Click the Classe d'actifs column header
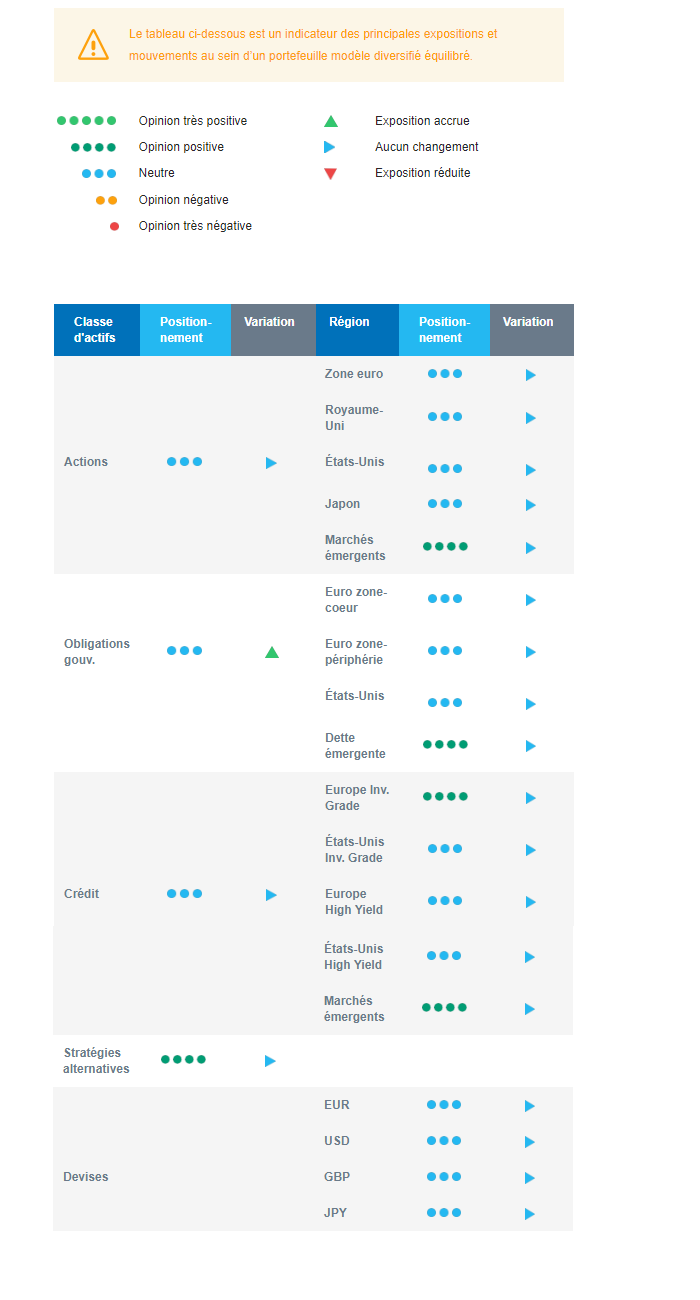 pyautogui.click(x=95, y=330)
